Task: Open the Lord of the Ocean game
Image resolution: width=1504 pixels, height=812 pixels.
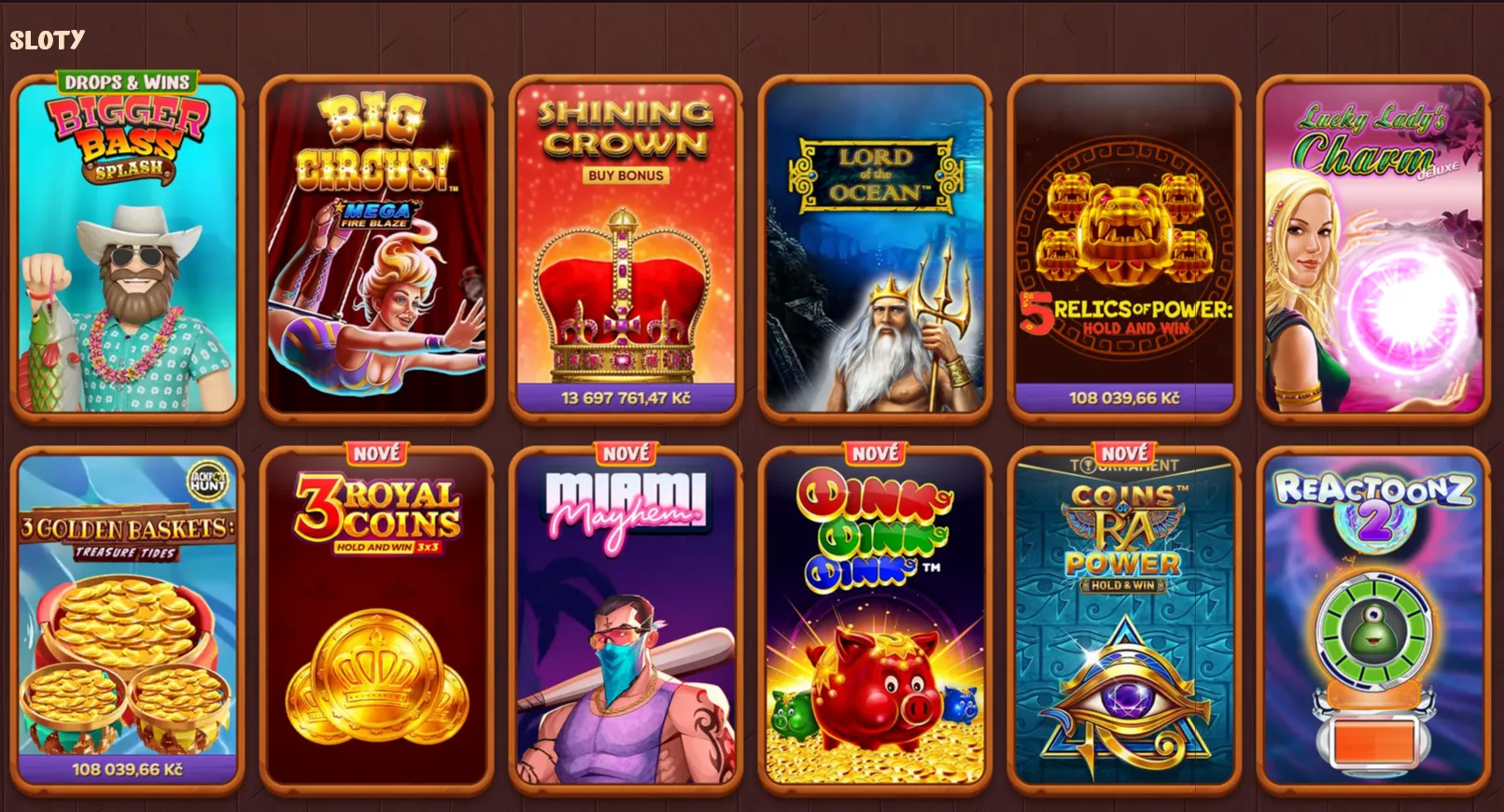Action: pyautogui.click(x=875, y=247)
